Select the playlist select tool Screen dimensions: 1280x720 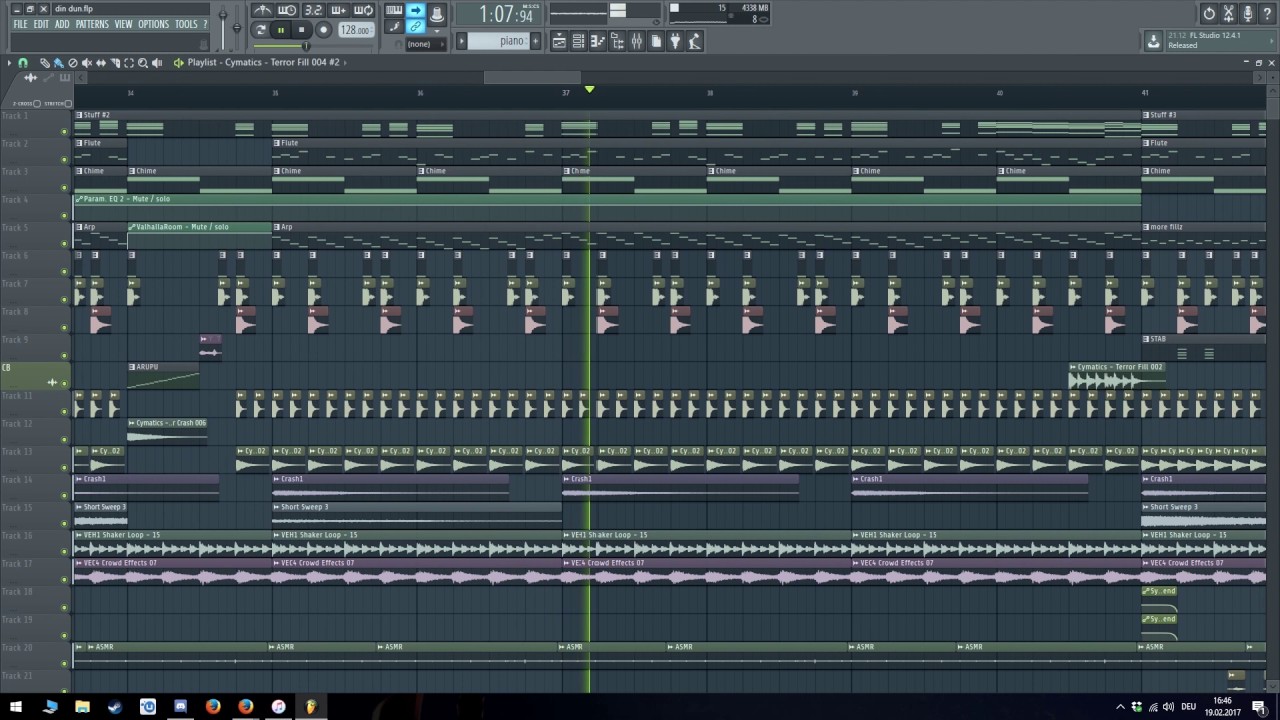pyautogui.click(x=128, y=63)
